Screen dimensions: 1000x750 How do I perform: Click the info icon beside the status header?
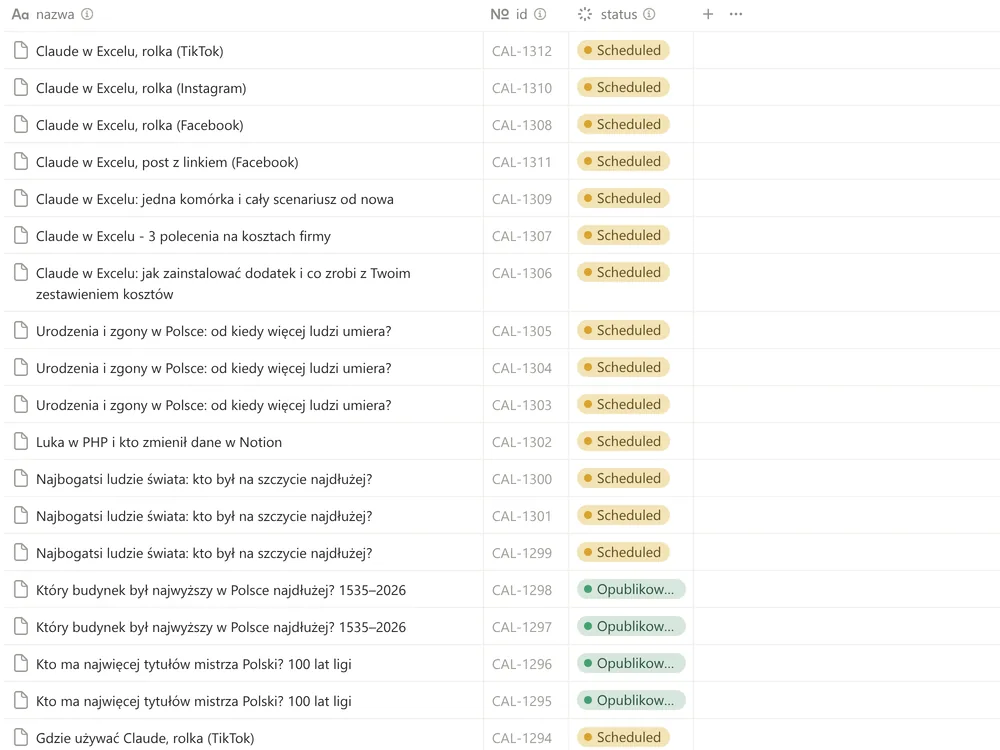coord(649,14)
